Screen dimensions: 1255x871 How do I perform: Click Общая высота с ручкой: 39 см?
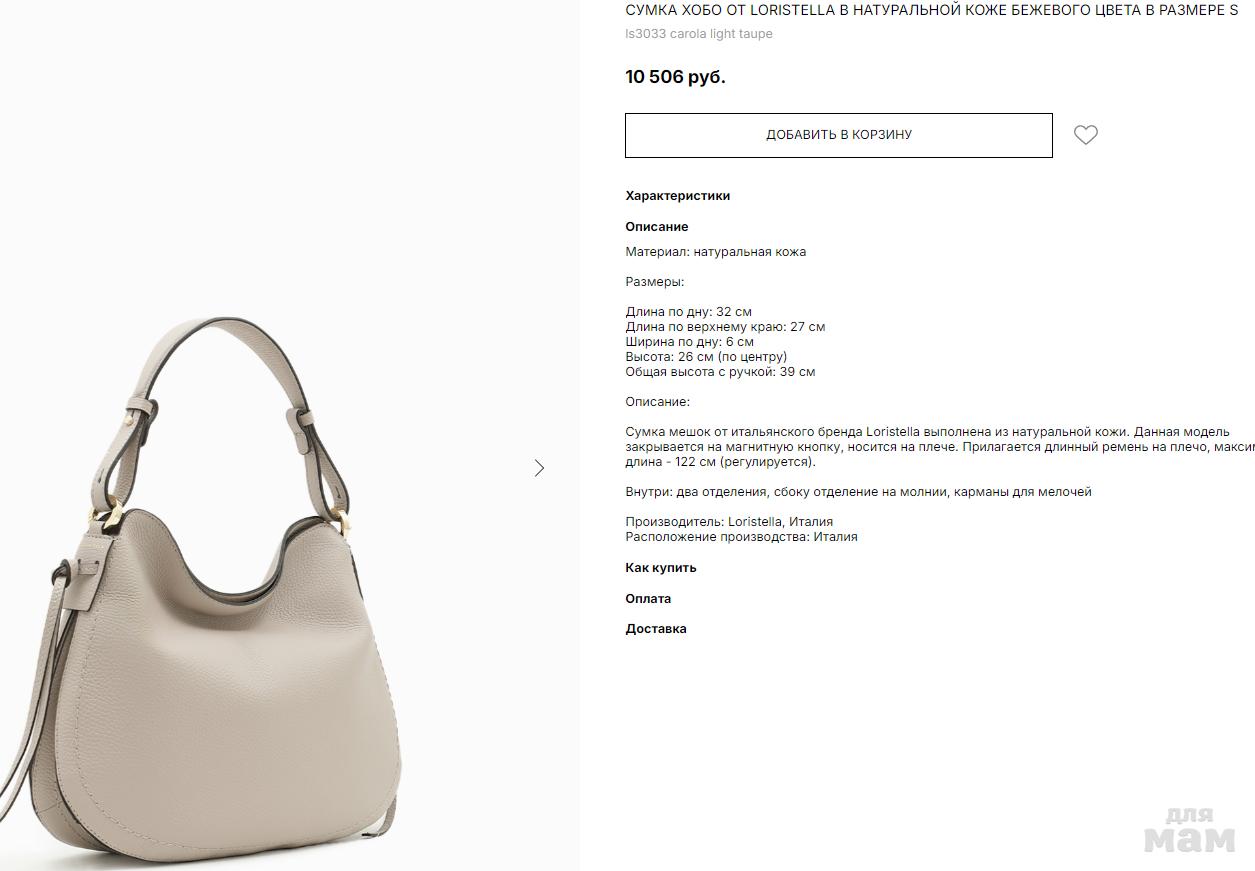pyautogui.click(x=720, y=372)
